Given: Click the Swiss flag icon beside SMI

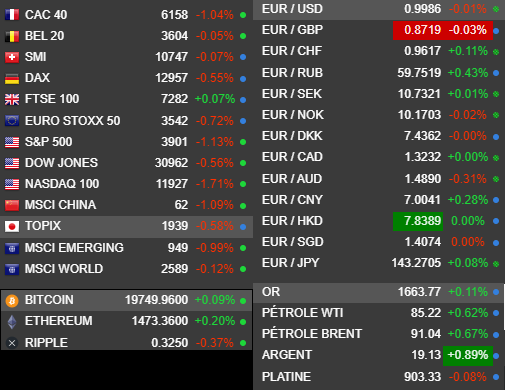Looking at the screenshot, I should coord(12,57).
